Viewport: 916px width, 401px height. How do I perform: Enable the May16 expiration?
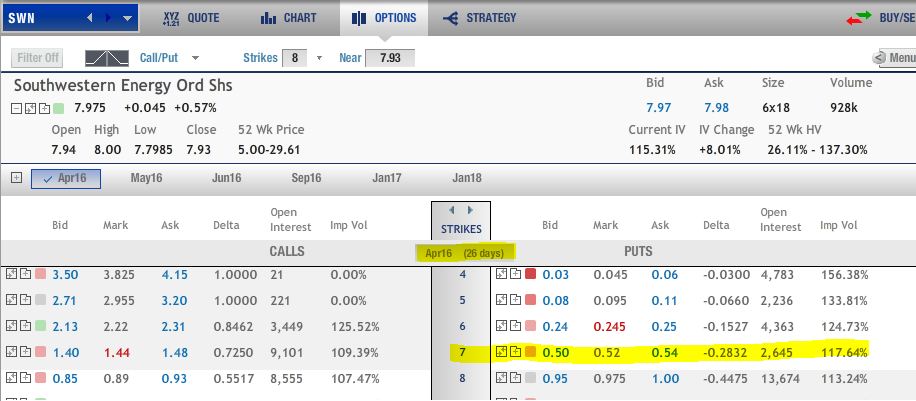[147, 178]
